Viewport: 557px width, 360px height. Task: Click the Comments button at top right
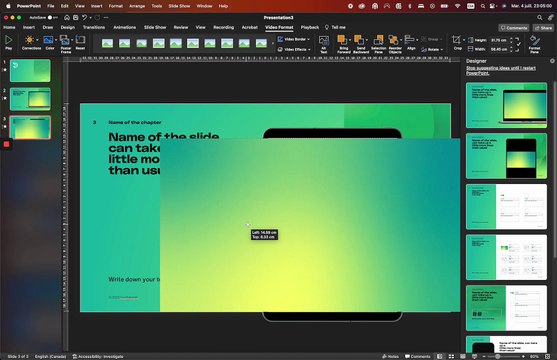514,28
